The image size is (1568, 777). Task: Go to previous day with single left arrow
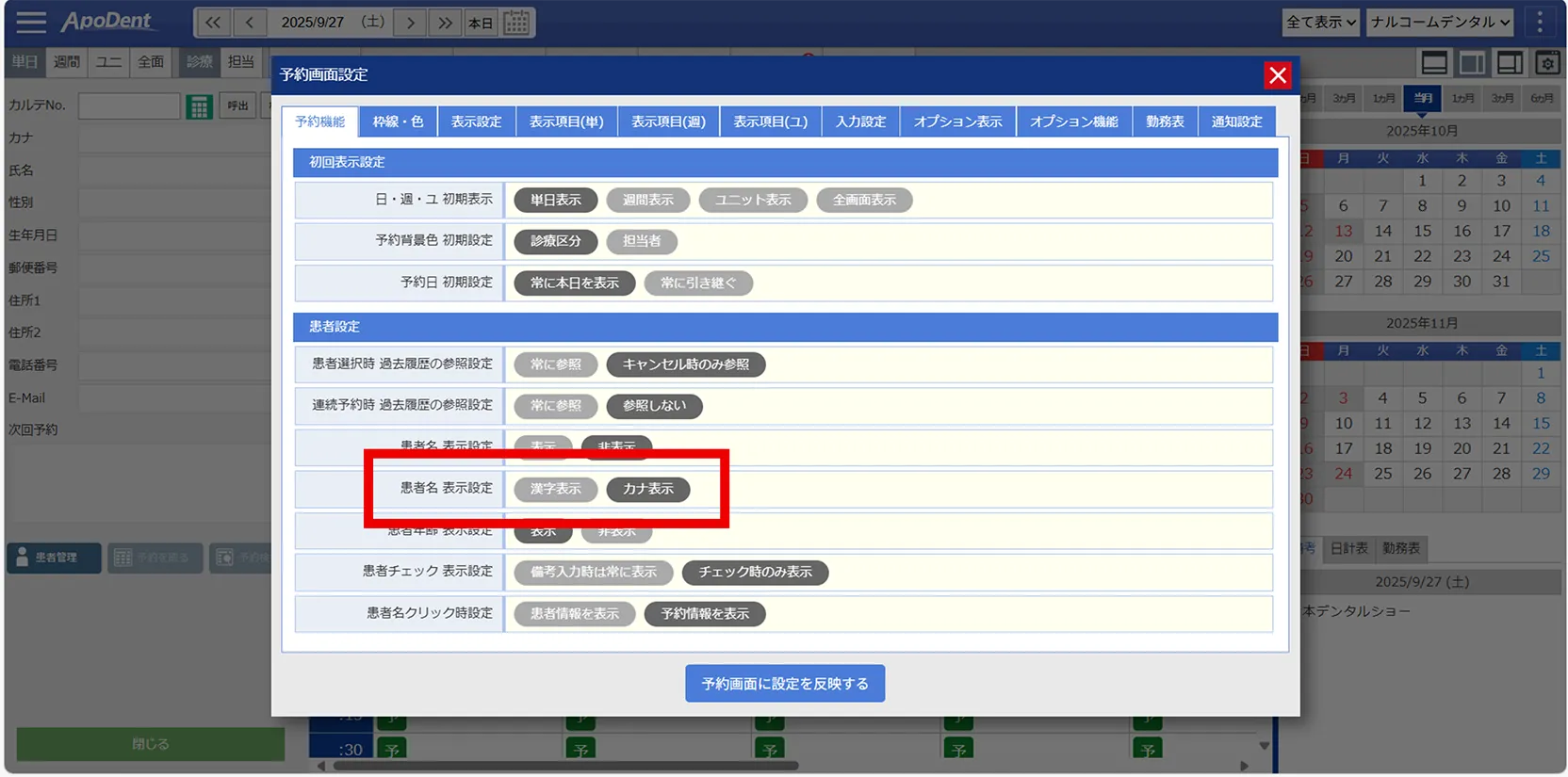click(x=249, y=23)
